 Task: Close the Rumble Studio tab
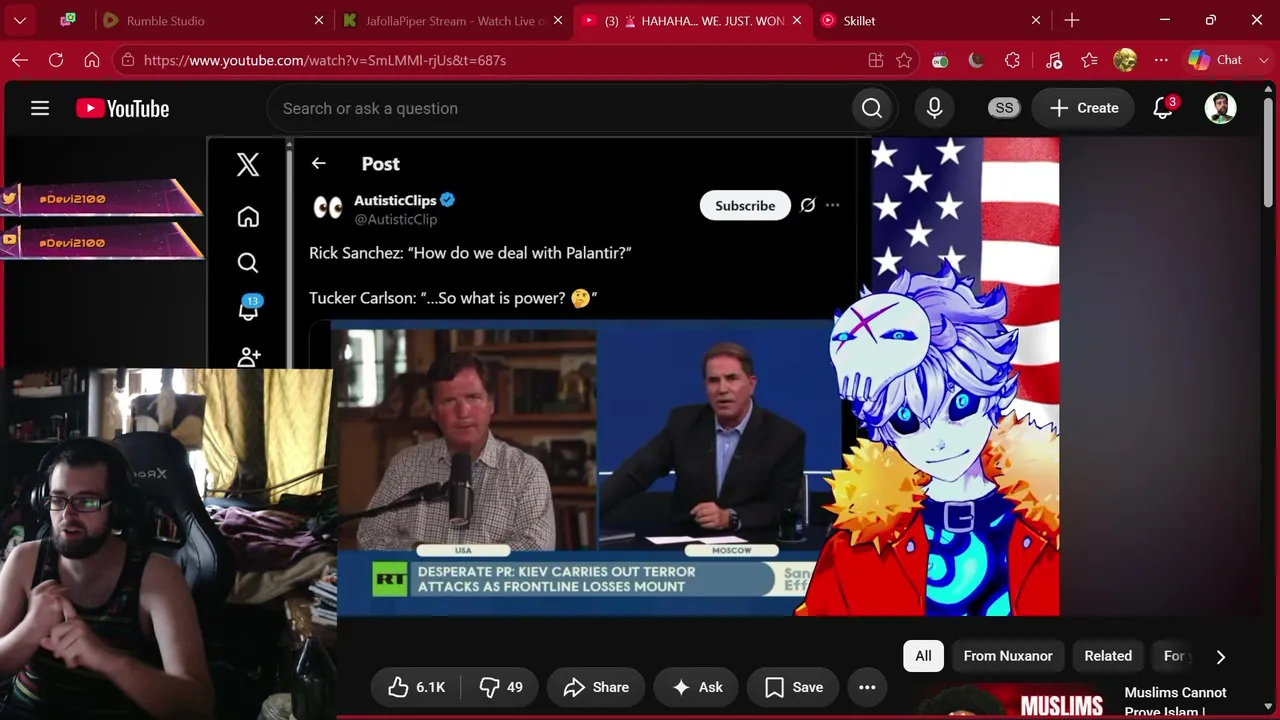tap(319, 20)
